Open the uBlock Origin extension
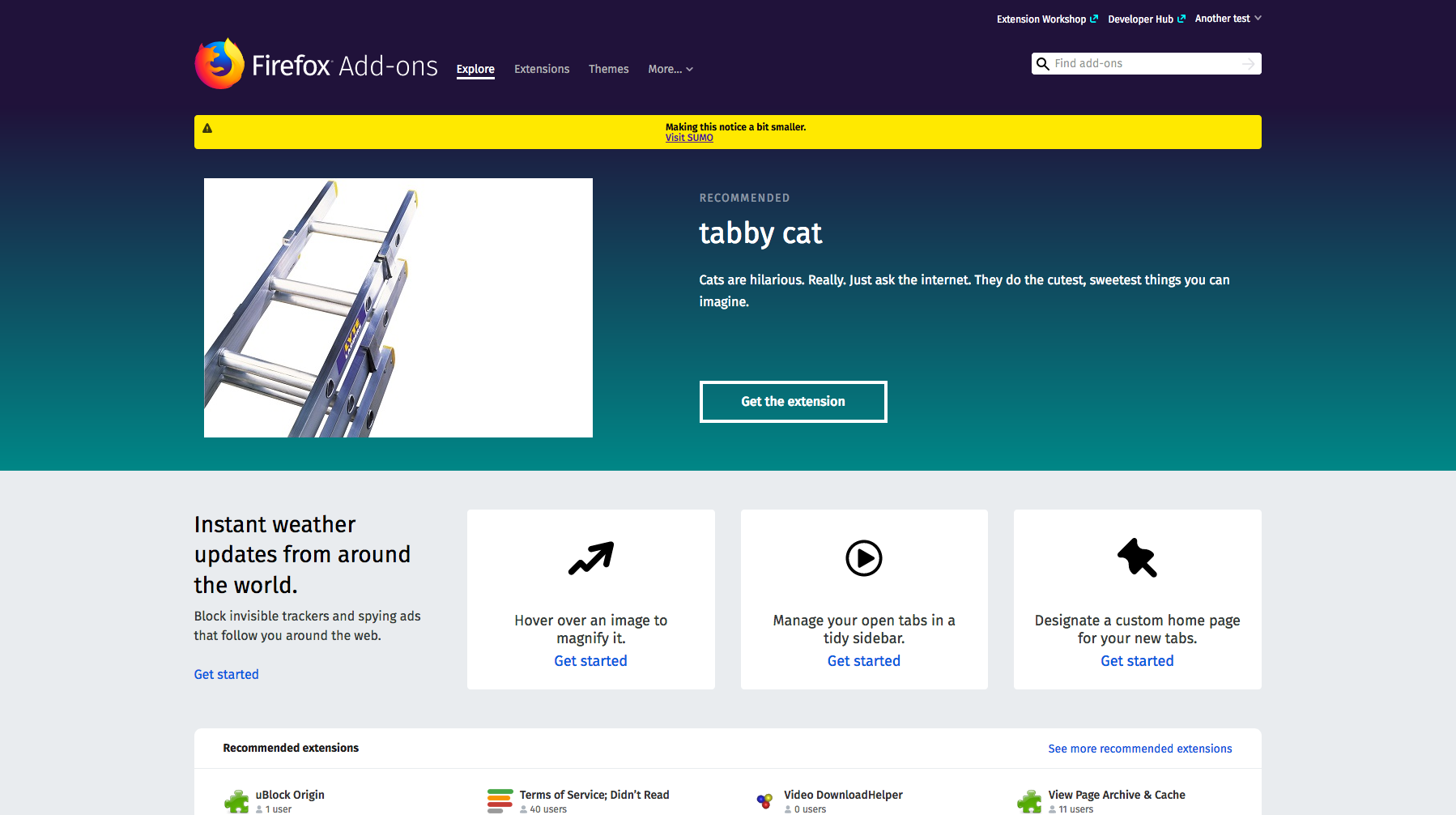This screenshot has height=815, width=1456. point(290,795)
